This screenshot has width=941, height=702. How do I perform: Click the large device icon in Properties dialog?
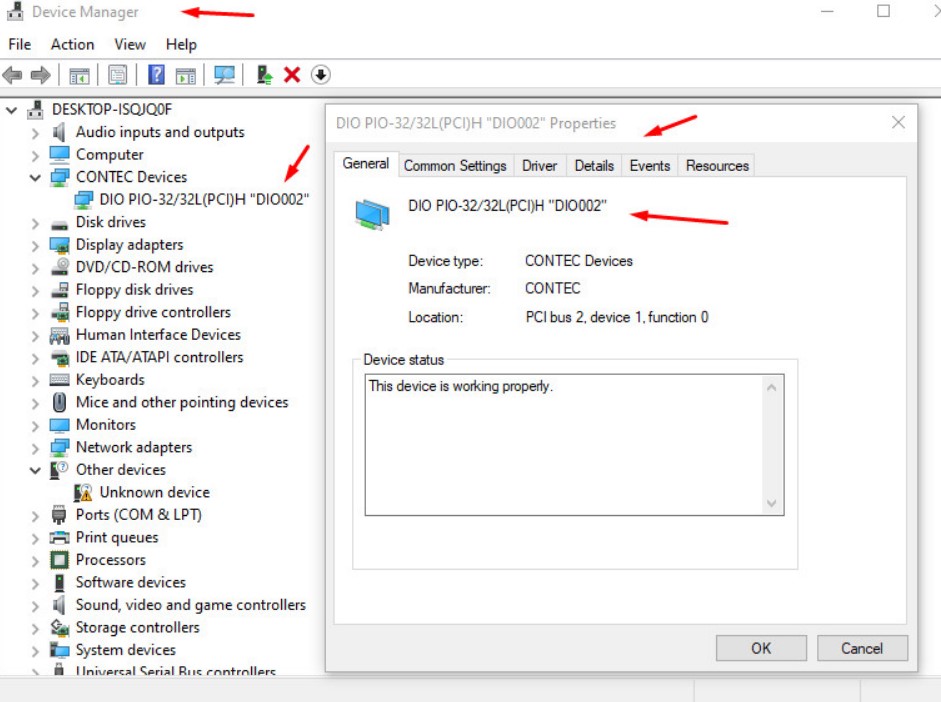[x=372, y=214]
